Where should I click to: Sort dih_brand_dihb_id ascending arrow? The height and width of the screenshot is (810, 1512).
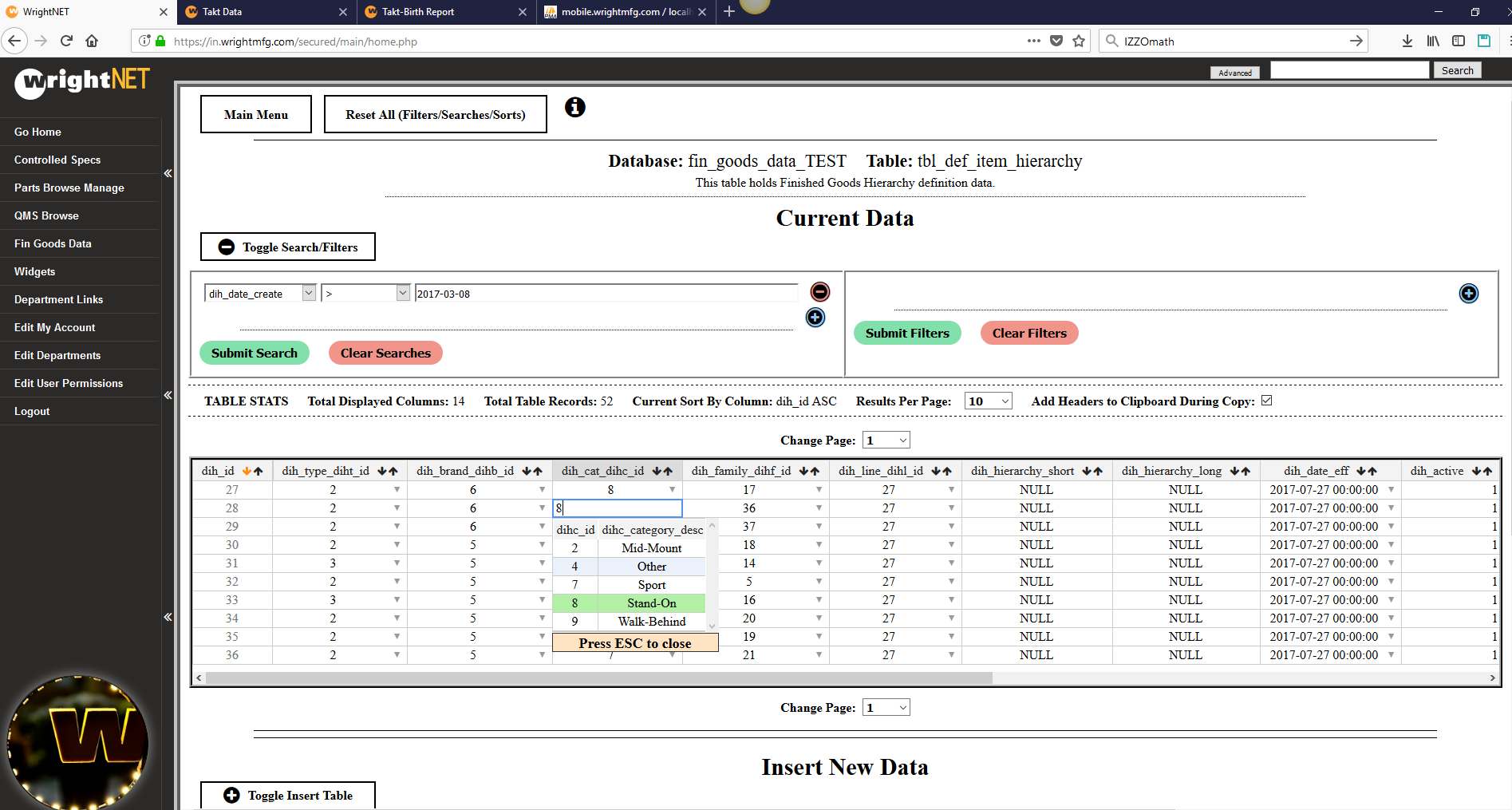point(538,472)
